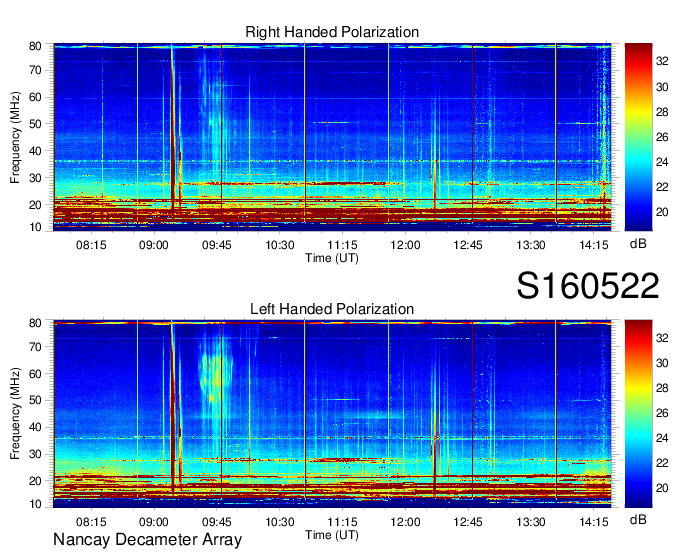This screenshot has width=680, height=552.
Task: Click the 09:45 tick on the upper plot
Action: click(x=216, y=245)
